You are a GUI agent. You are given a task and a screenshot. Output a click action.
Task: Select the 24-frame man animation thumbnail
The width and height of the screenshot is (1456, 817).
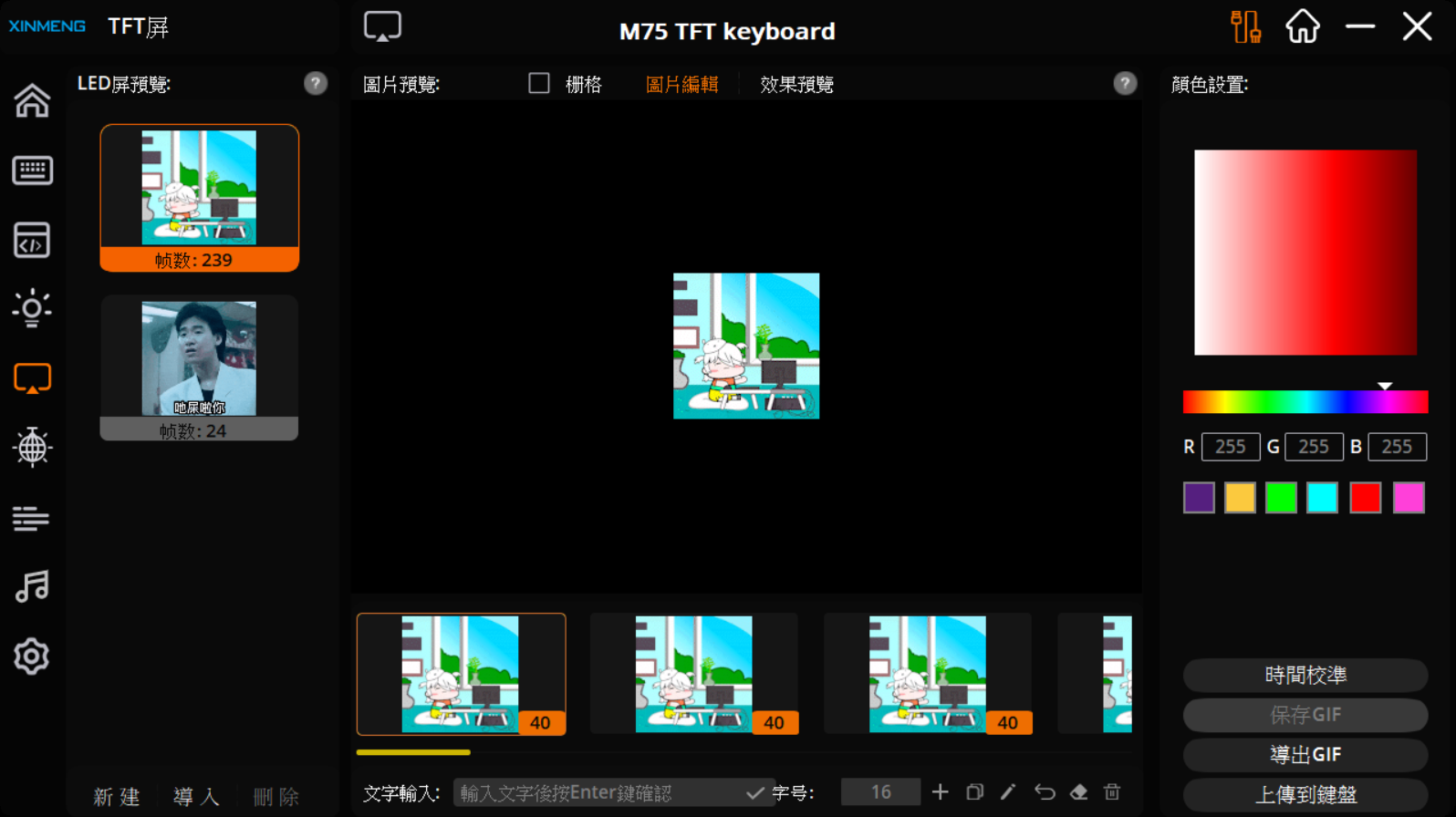199,367
